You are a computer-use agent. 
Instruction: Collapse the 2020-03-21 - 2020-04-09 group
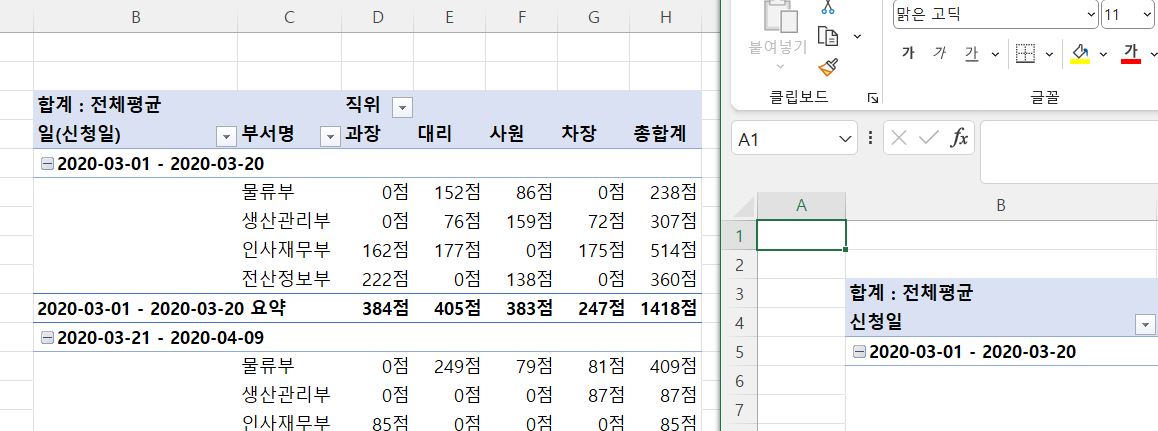[46, 338]
